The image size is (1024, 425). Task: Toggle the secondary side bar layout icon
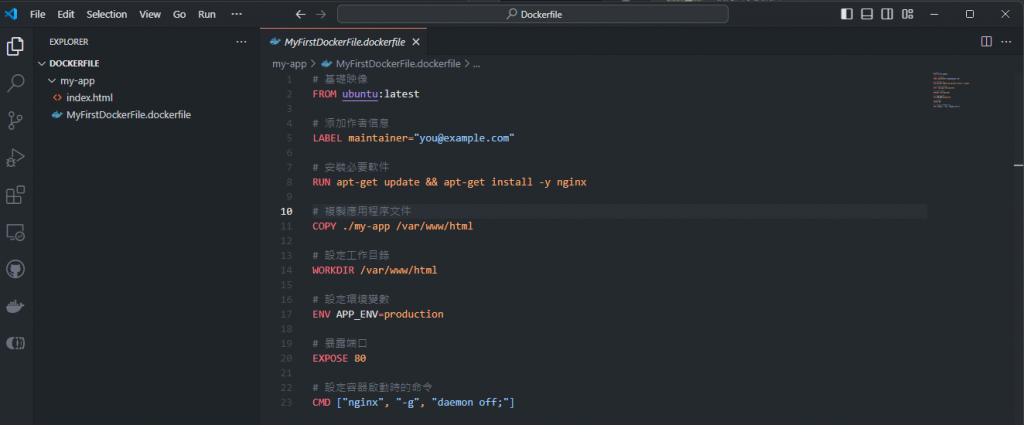pos(887,14)
